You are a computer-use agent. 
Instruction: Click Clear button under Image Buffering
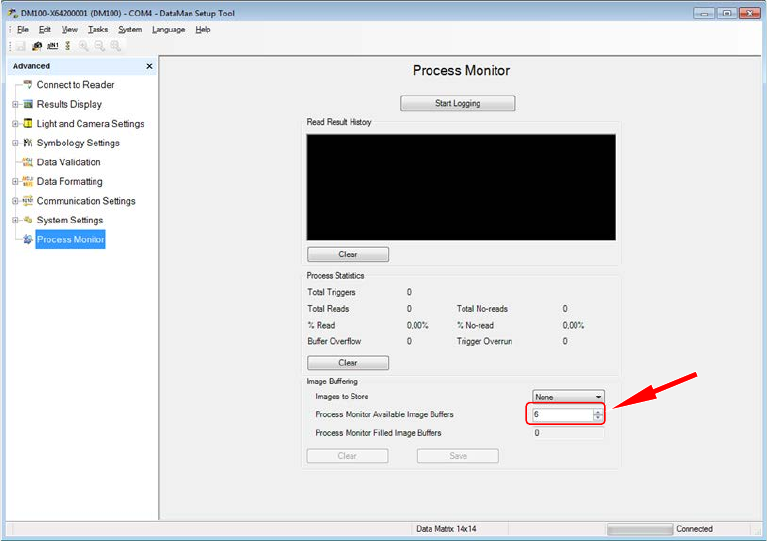[347, 456]
